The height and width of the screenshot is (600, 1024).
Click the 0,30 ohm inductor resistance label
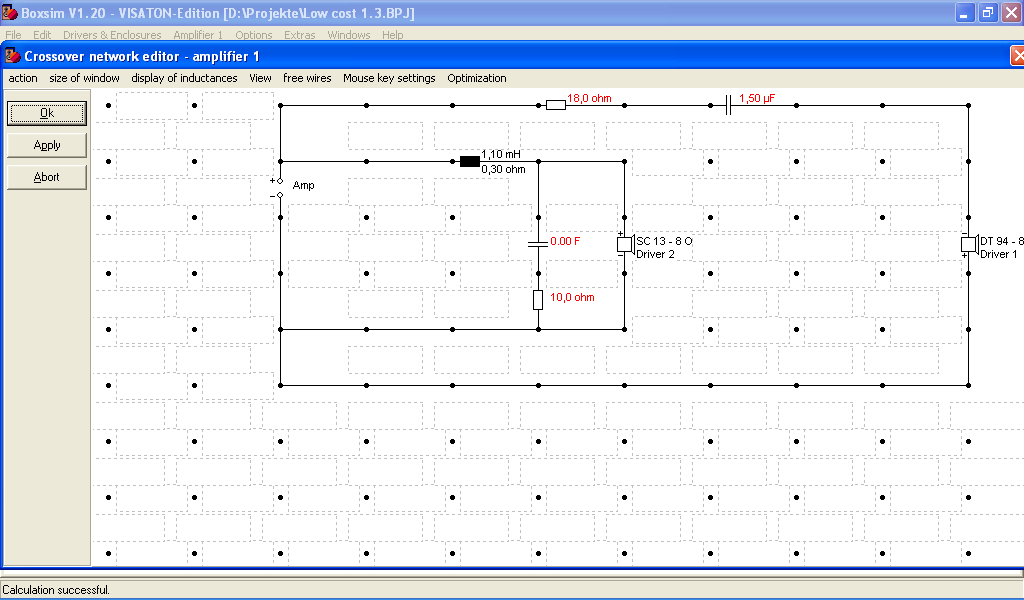[x=504, y=169]
